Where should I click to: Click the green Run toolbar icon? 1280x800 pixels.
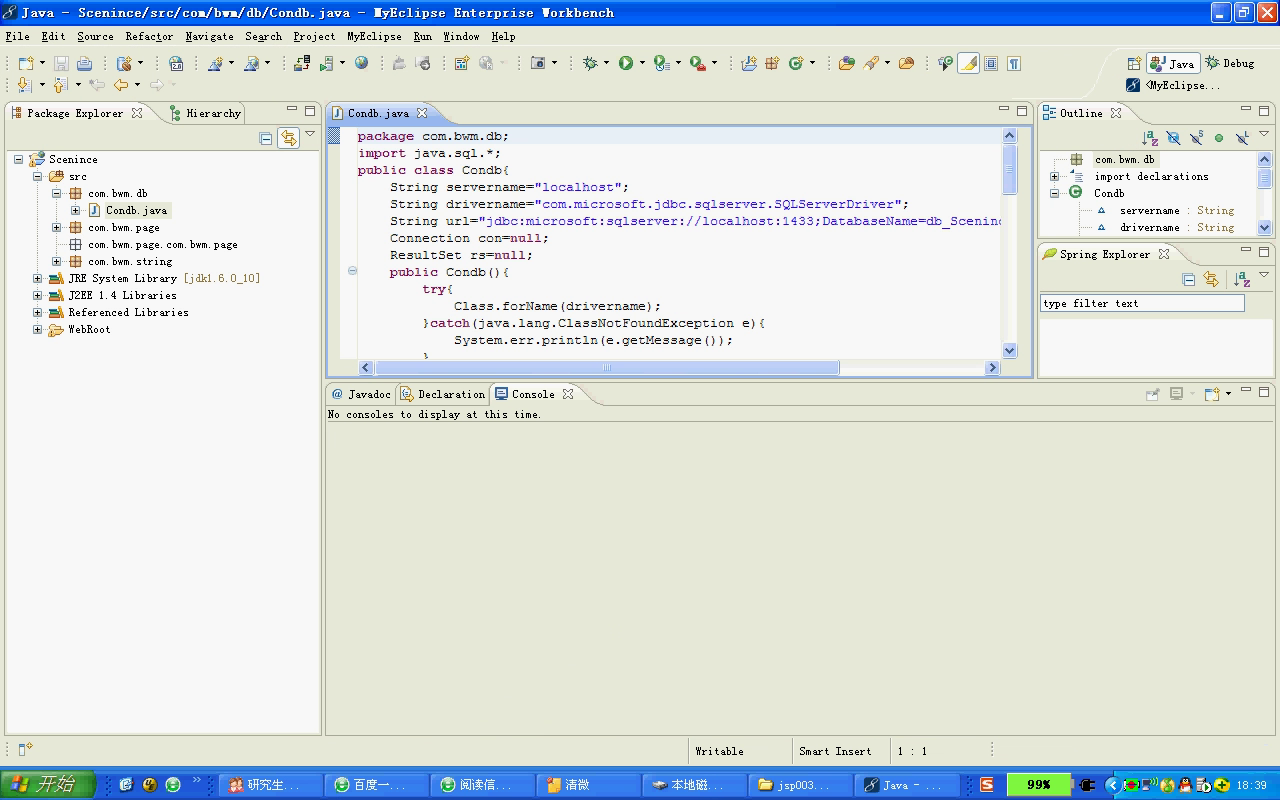point(625,63)
